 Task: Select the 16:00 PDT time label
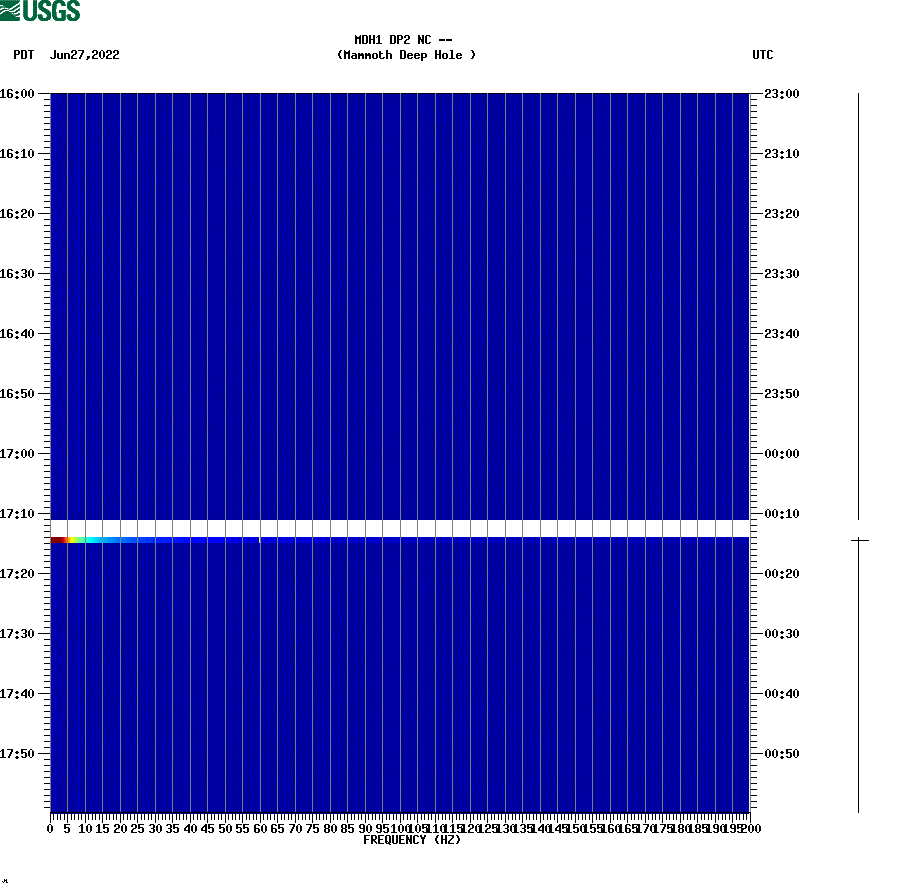(22, 94)
